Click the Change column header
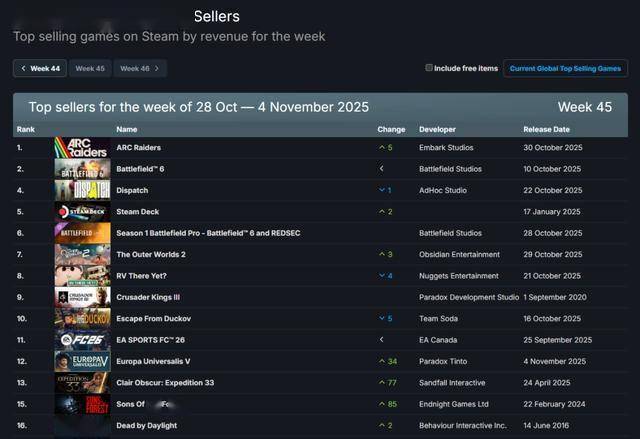This screenshot has width=640, height=439. (391, 129)
